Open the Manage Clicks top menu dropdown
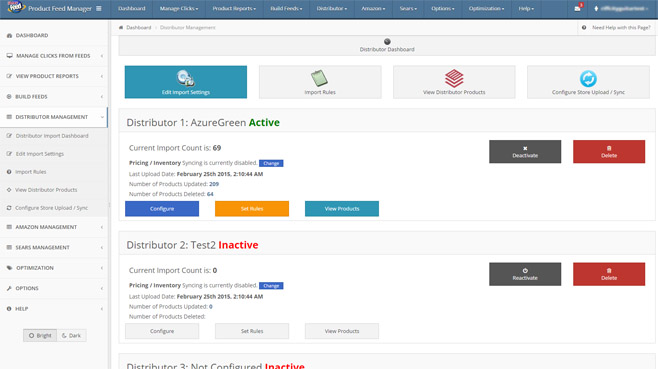658x369 pixels. (x=179, y=9)
